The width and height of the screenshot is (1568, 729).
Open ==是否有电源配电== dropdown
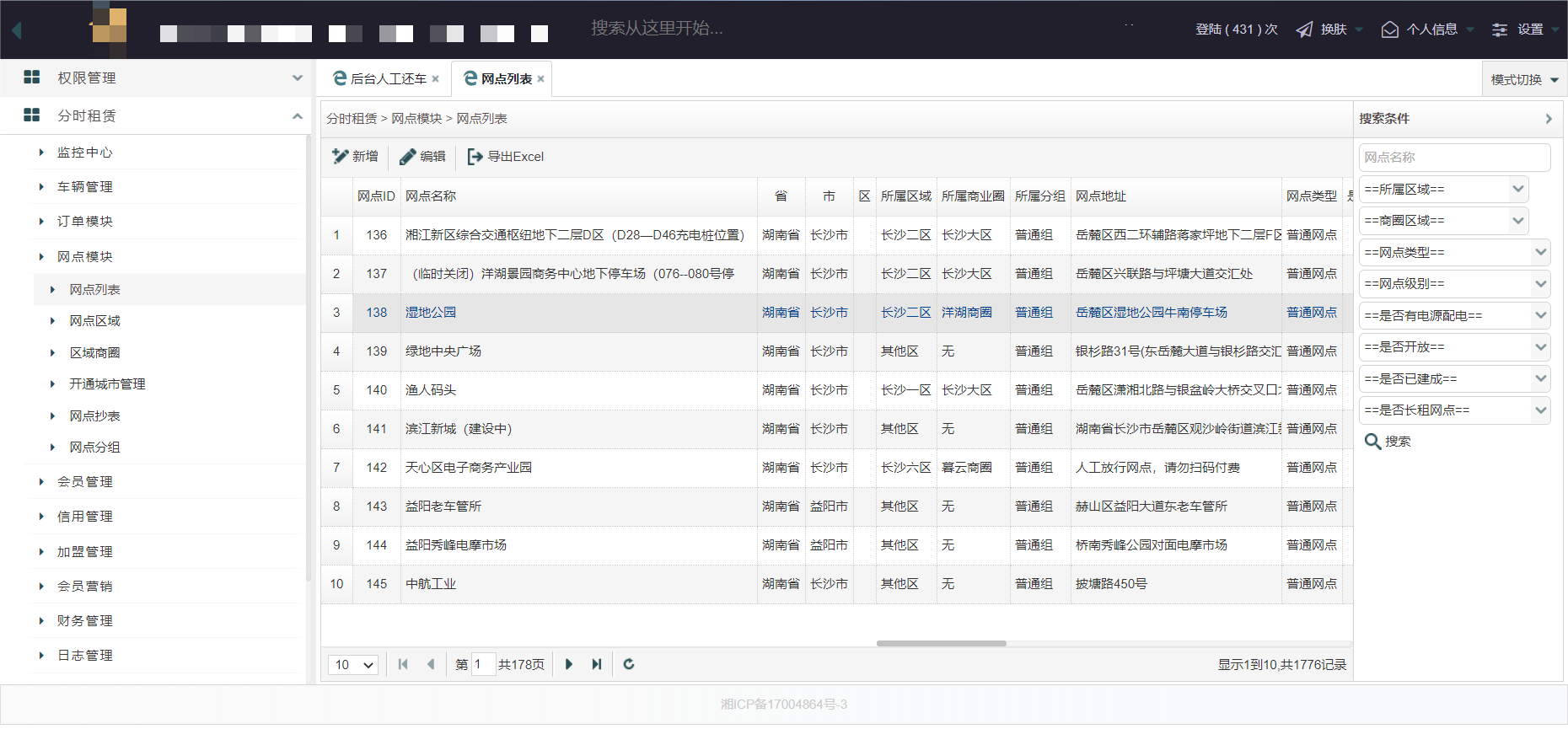point(1454,316)
